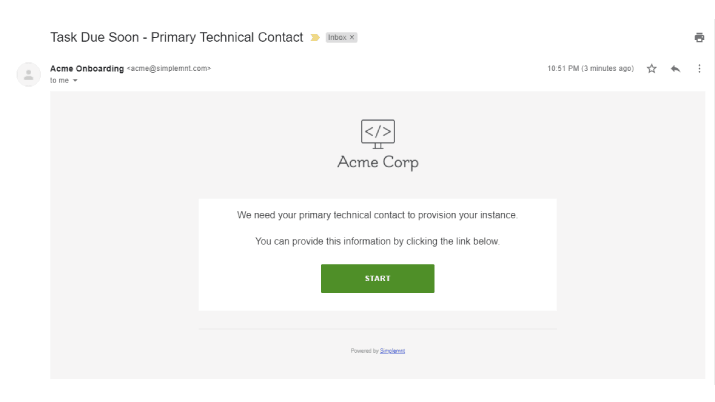Click the acme@simplemnt.com sender address
The width and height of the screenshot is (715, 402).
click(x=169, y=68)
